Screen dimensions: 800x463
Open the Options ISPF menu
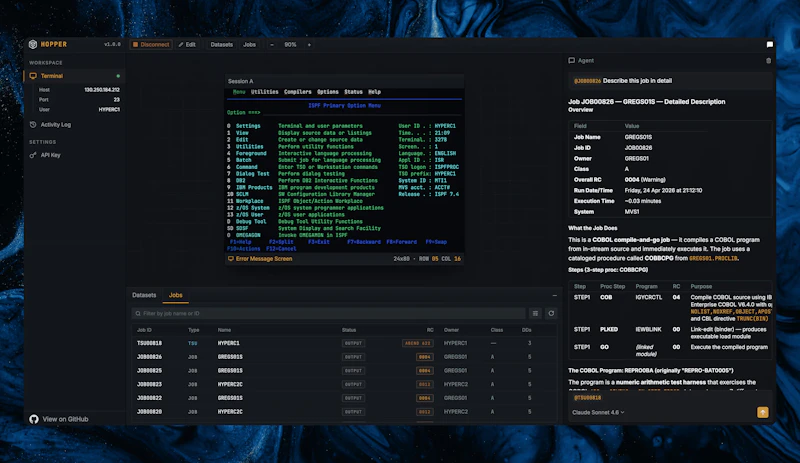point(328,92)
